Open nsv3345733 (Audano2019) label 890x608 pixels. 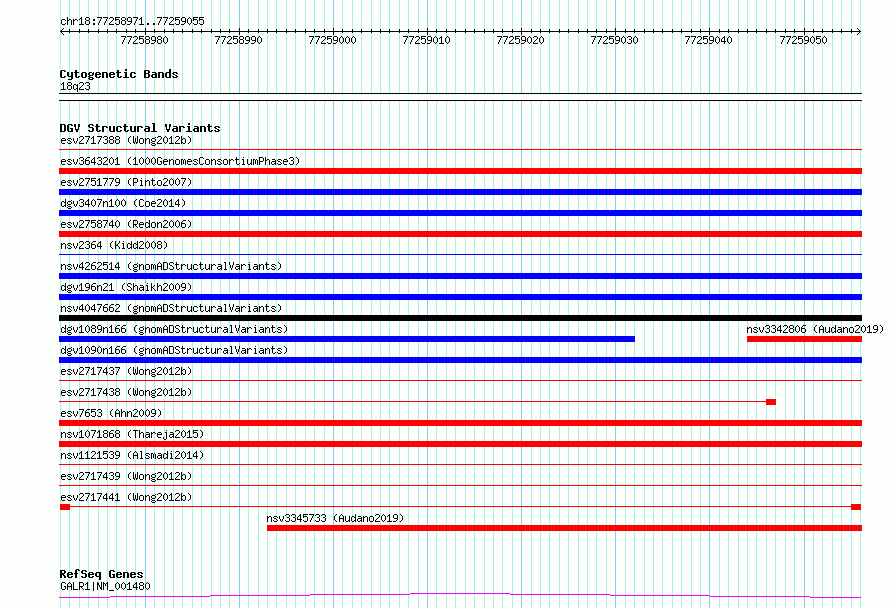click(x=335, y=518)
